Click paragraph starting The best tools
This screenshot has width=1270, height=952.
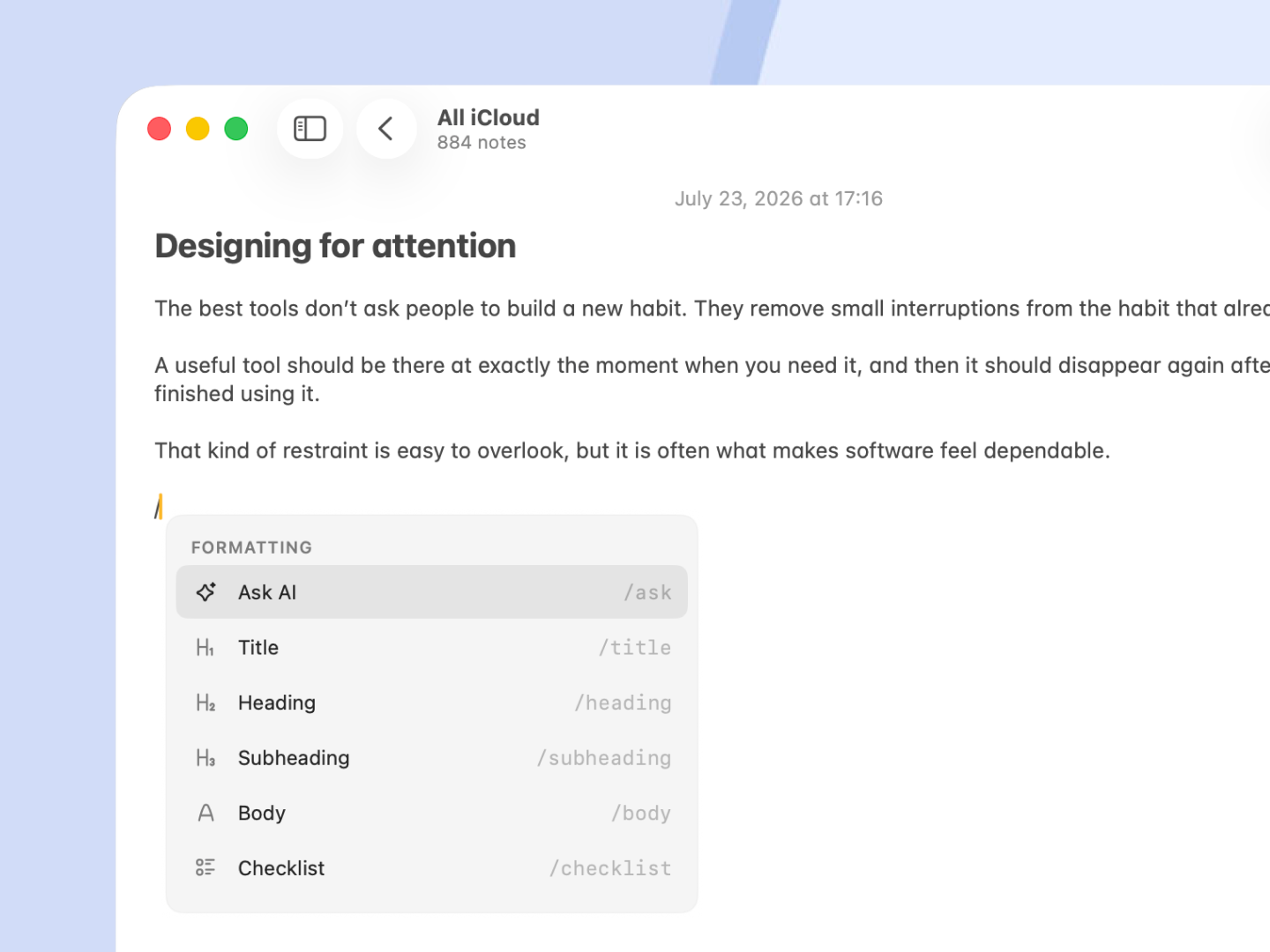(x=712, y=309)
